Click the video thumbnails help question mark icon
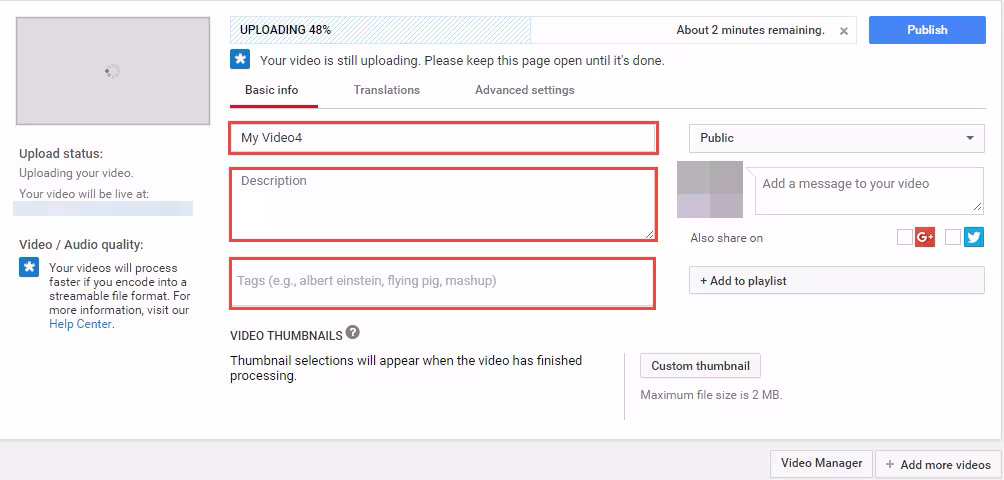The width and height of the screenshot is (1004, 480). coord(353,333)
